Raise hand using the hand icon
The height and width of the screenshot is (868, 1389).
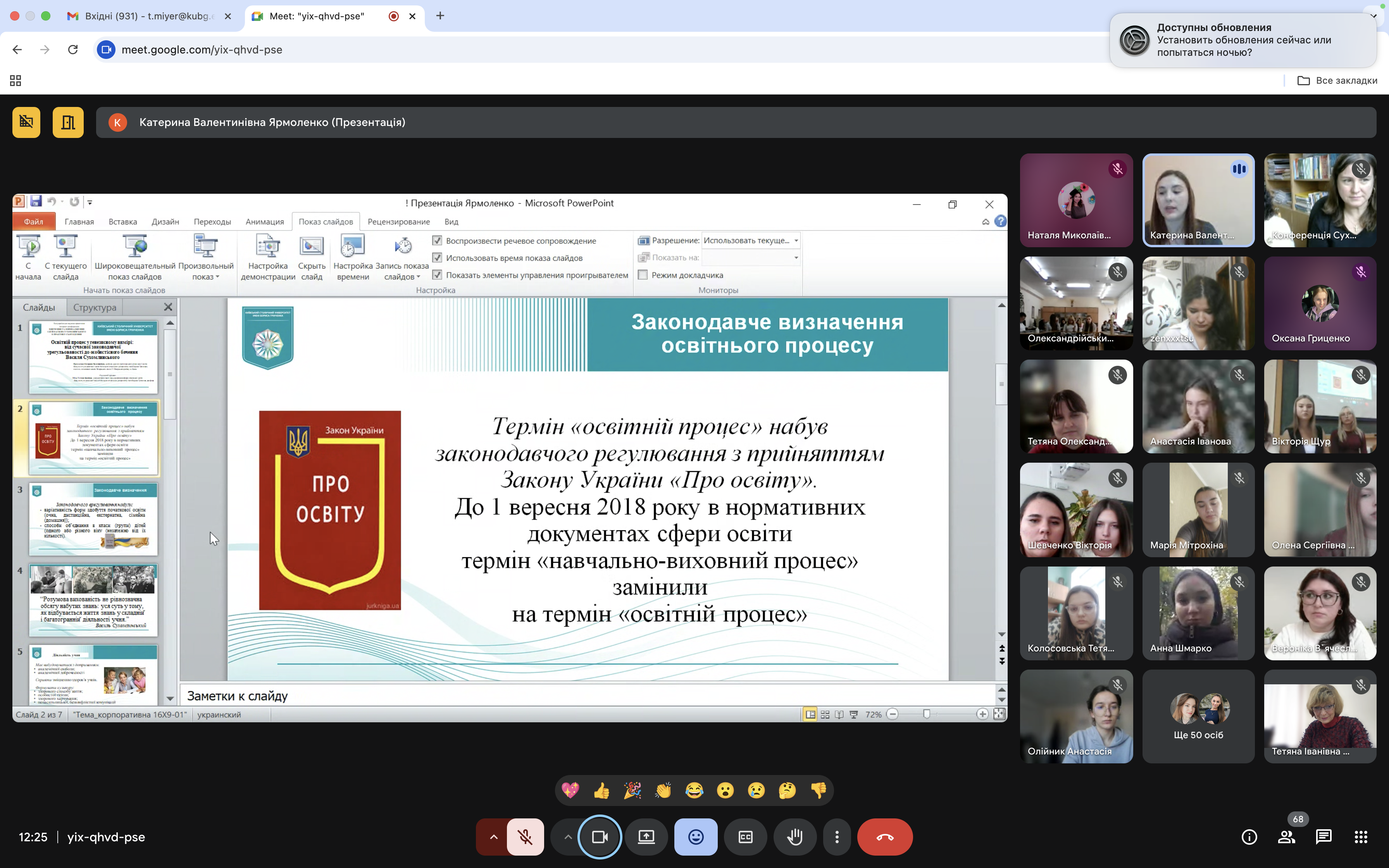(x=794, y=837)
